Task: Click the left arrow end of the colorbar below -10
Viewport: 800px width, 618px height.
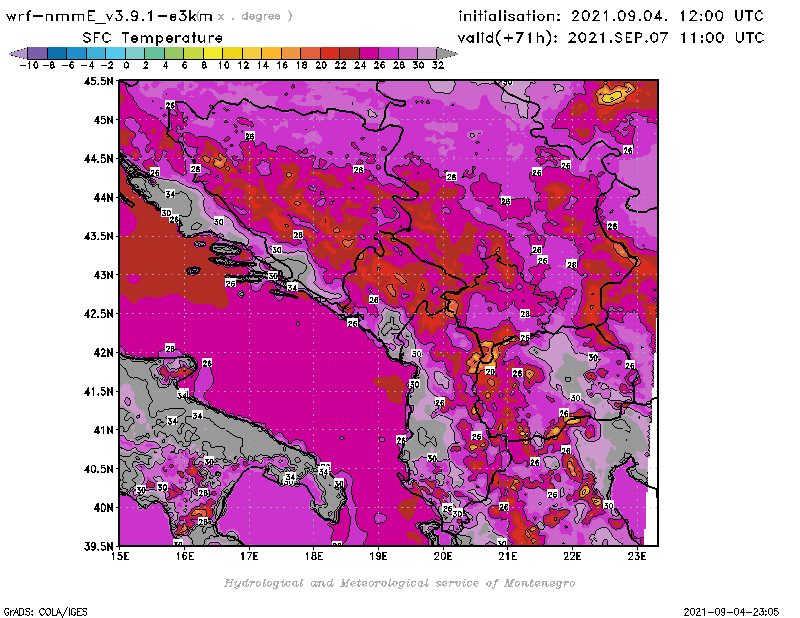Action: point(18,53)
